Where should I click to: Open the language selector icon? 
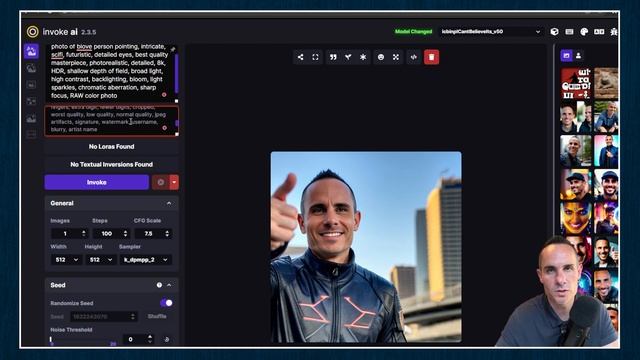(x=599, y=32)
